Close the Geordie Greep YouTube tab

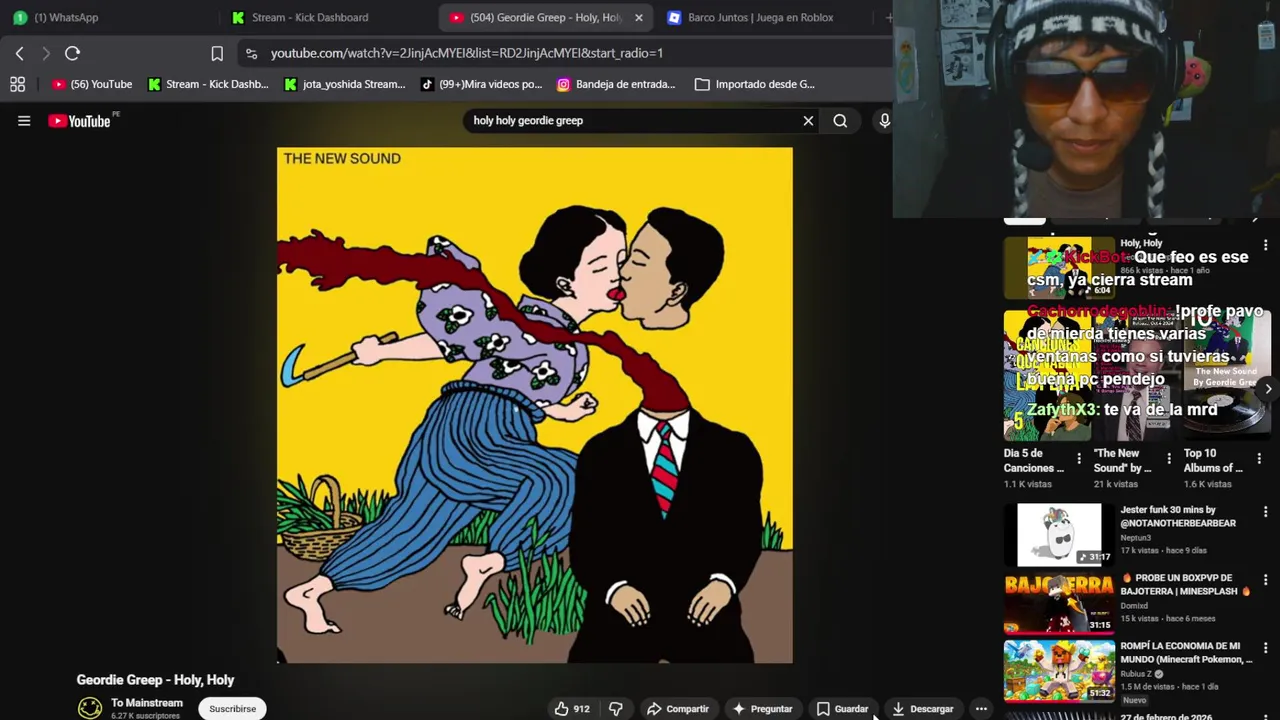pos(639,17)
